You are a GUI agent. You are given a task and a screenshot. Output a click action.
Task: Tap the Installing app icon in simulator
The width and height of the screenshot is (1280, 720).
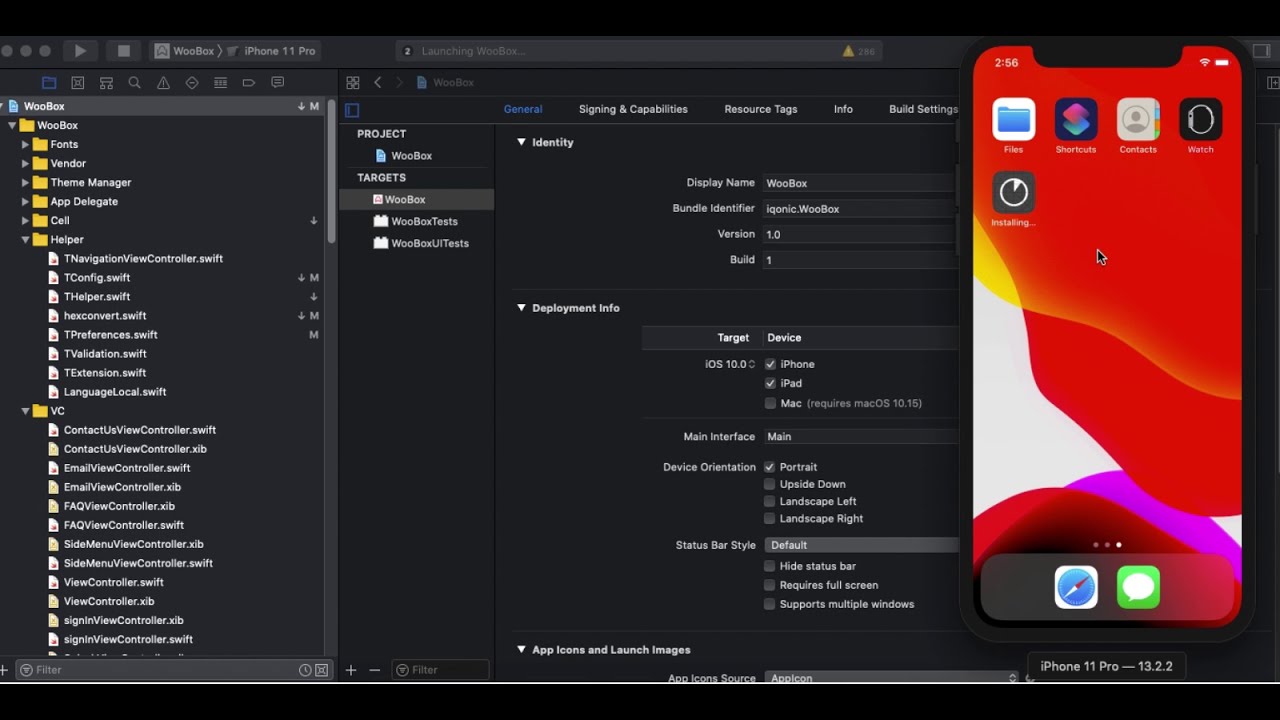pyautogui.click(x=1013, y=192)
